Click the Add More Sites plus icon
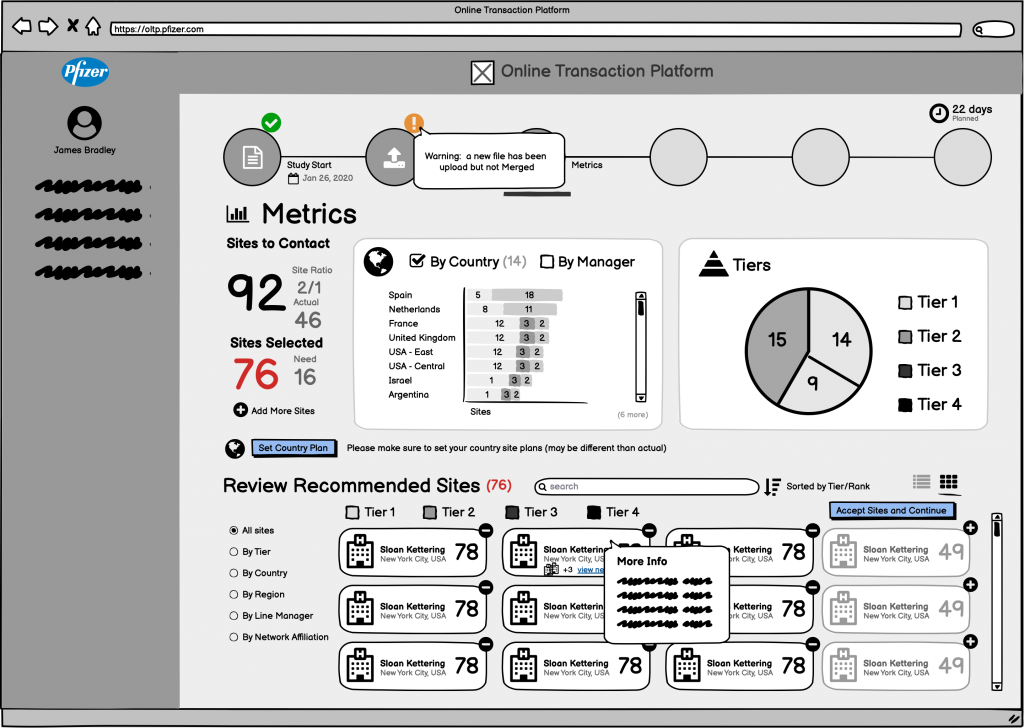 (x=240, y=410)
